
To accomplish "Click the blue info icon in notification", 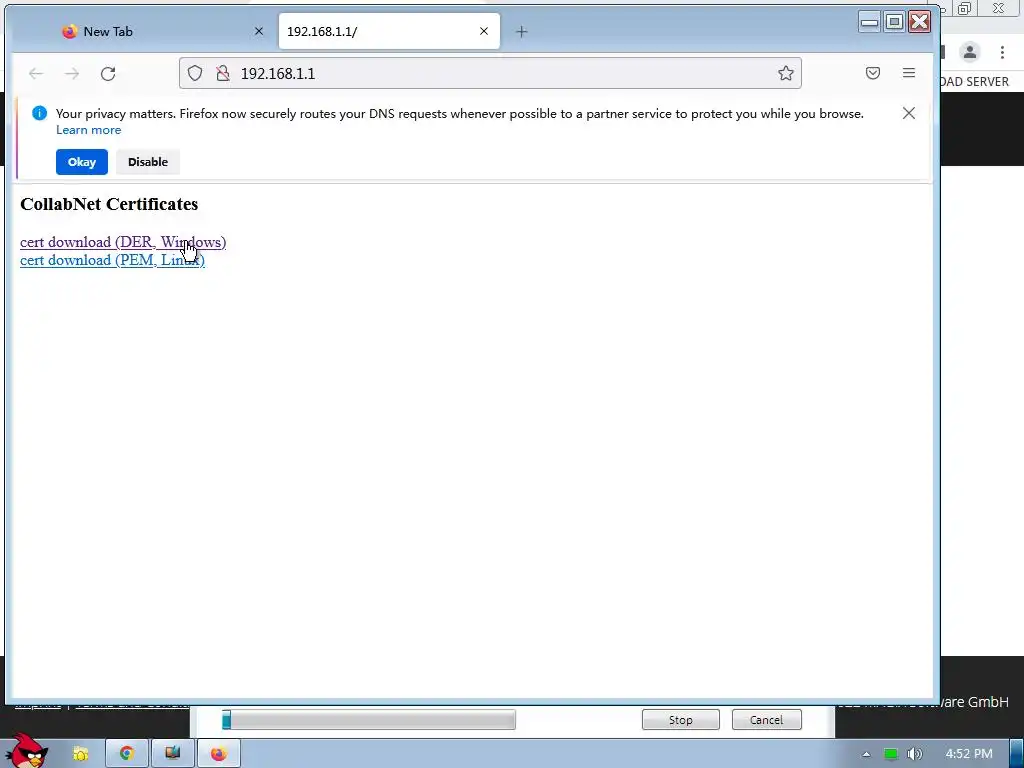I will 39,114.
